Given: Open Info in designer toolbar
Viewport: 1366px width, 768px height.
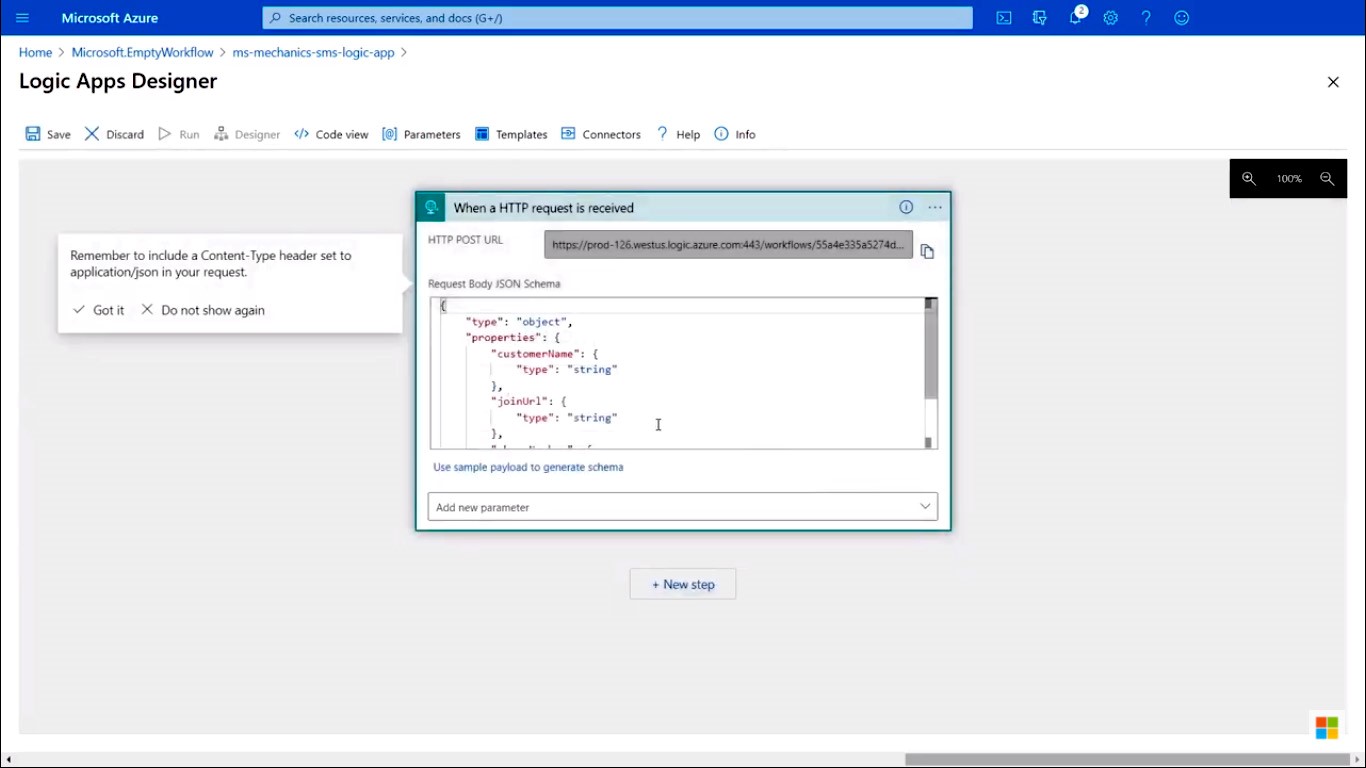Looking at the screenshot, I should point(735,134).
